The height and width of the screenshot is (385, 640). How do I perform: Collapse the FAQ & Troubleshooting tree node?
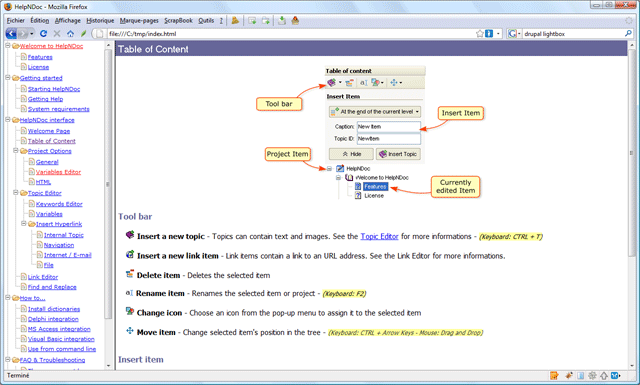click(x=8, y=359)
